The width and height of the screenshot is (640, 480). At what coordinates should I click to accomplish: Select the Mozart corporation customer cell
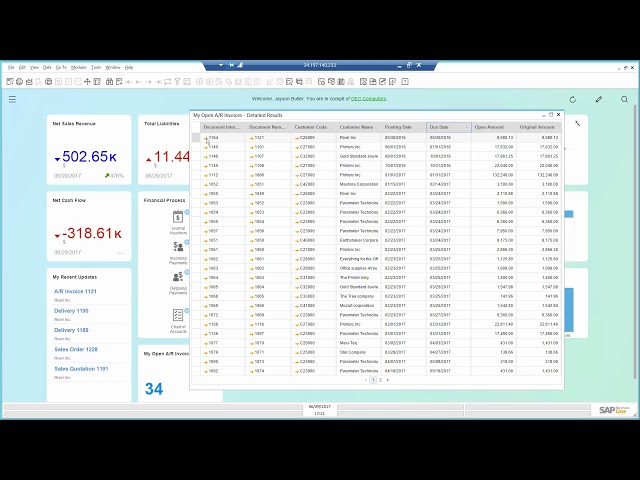click(359, 306)
